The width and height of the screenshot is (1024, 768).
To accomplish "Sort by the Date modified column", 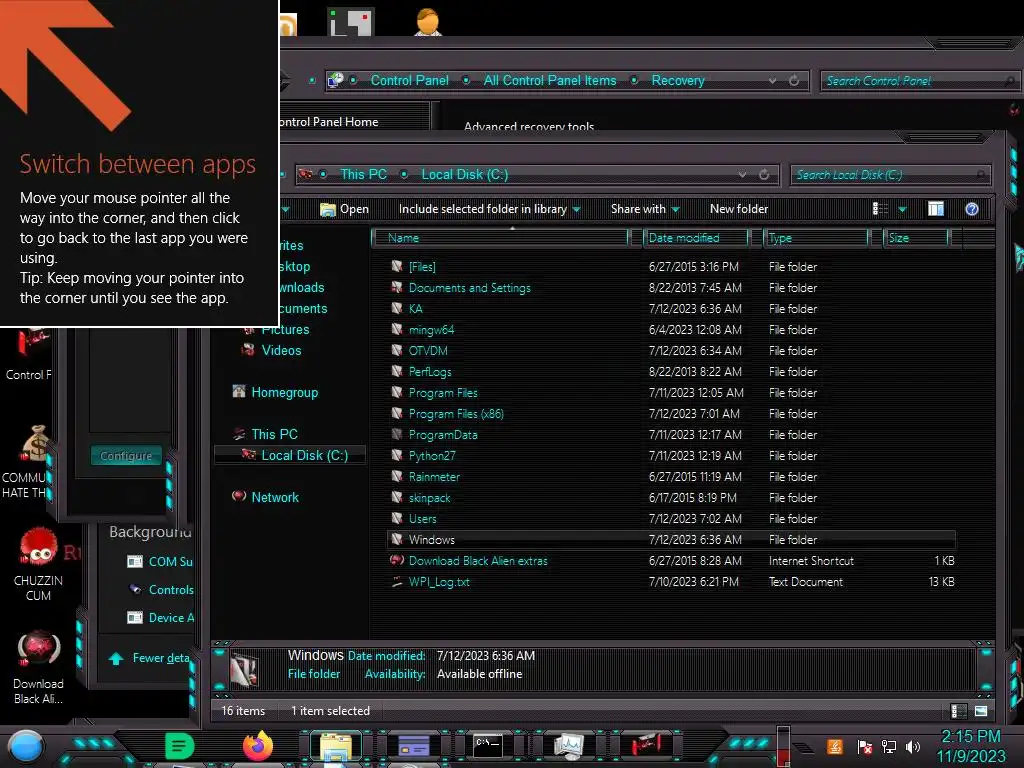I will pos(696,238).
